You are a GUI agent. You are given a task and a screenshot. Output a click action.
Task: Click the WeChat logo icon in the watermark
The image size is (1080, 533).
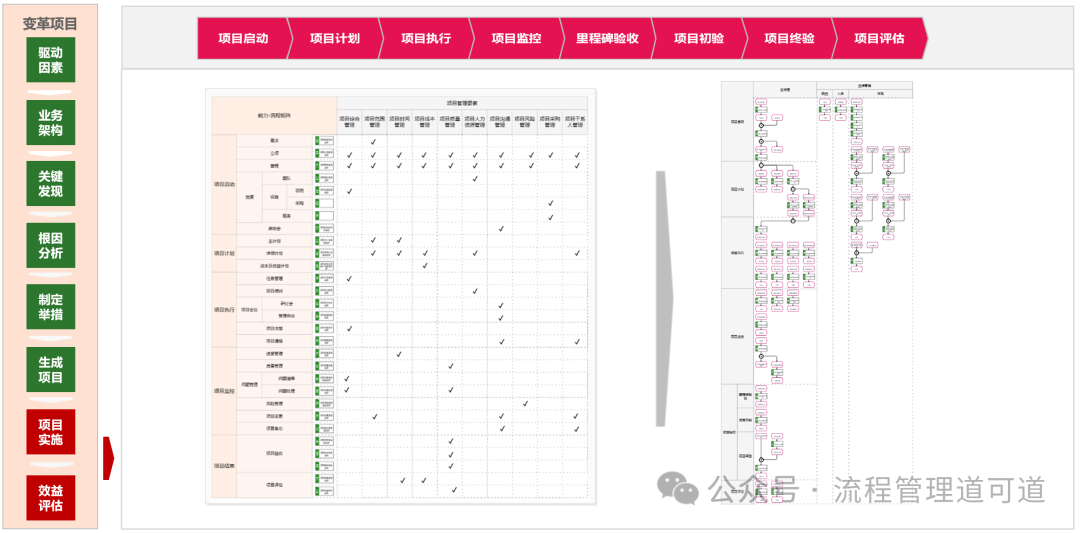click(678, 489)
